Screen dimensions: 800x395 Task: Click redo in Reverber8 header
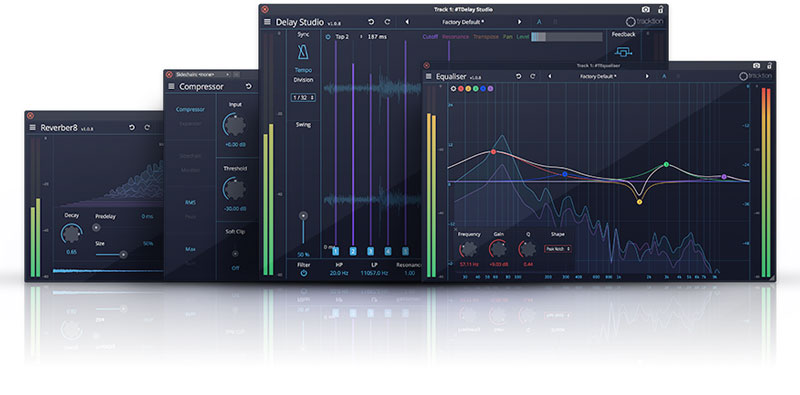[147, 127]
